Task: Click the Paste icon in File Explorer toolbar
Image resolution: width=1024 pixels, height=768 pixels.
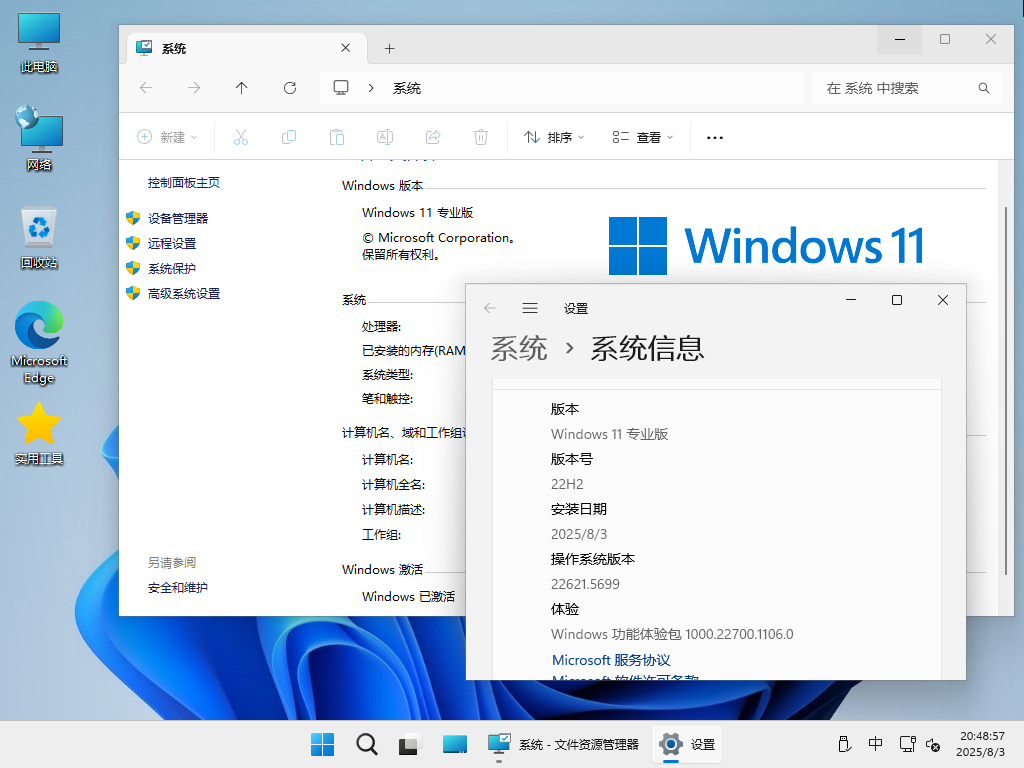Action: (x=336, y=137)
